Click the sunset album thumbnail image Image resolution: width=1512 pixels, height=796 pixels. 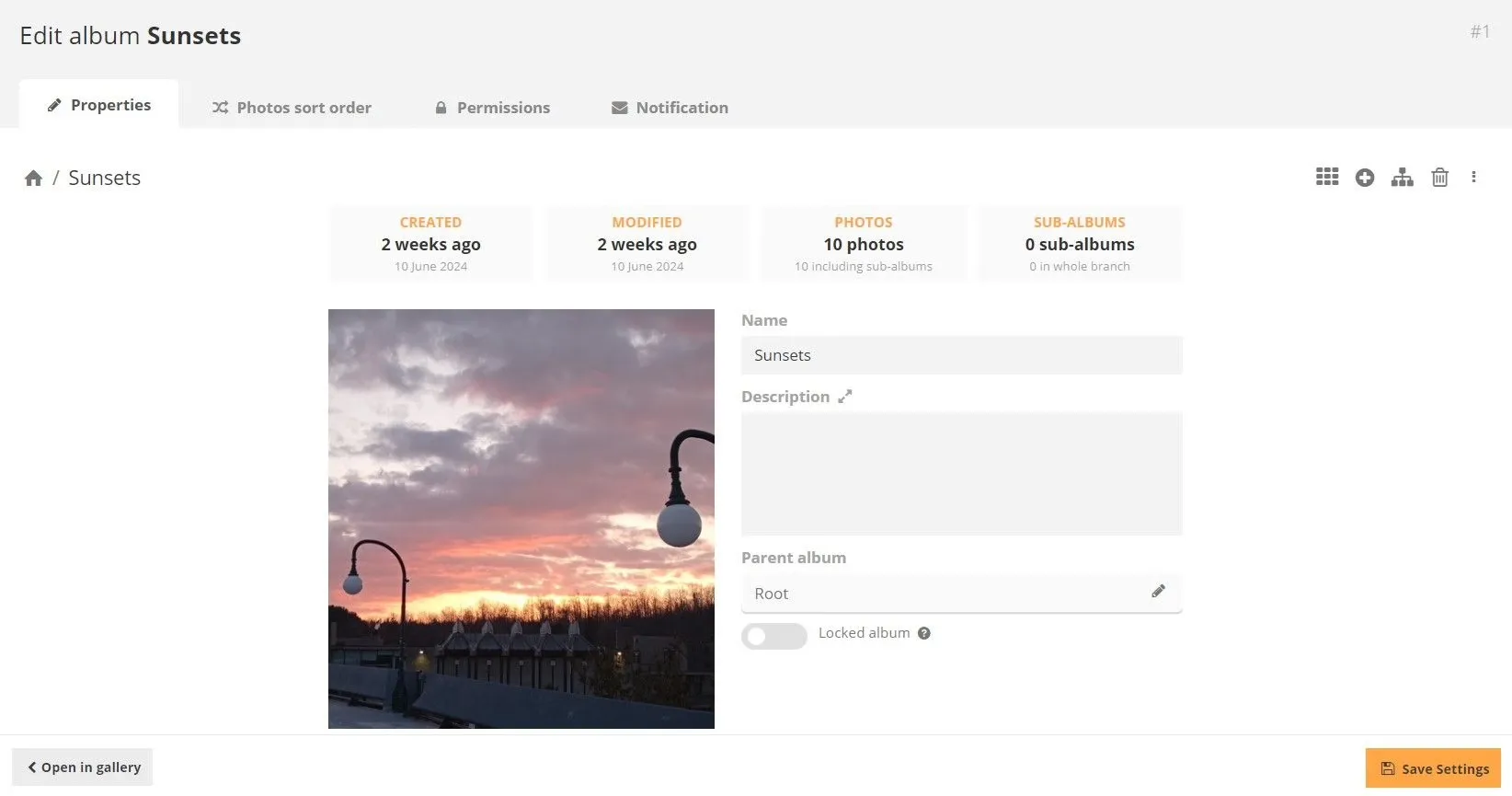[x=521, y=518]
